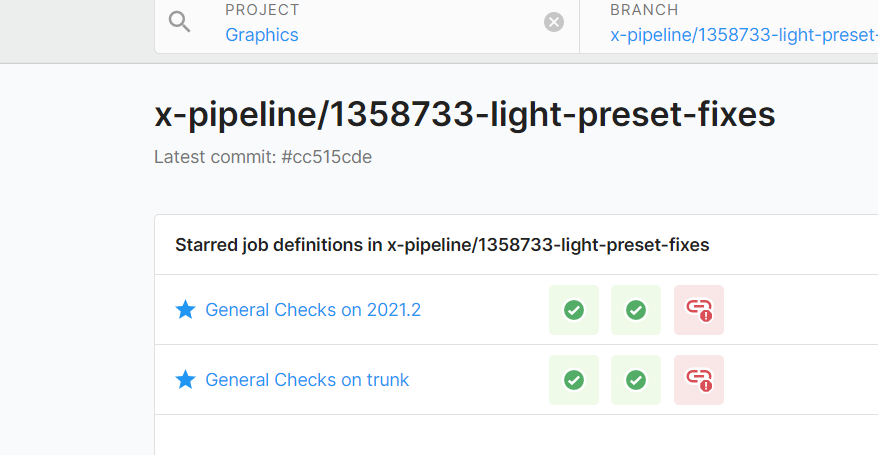Click the branch title heading
The height and width of the screenshot is (455, 878).
pyautogui.click(x=465, y=115)
